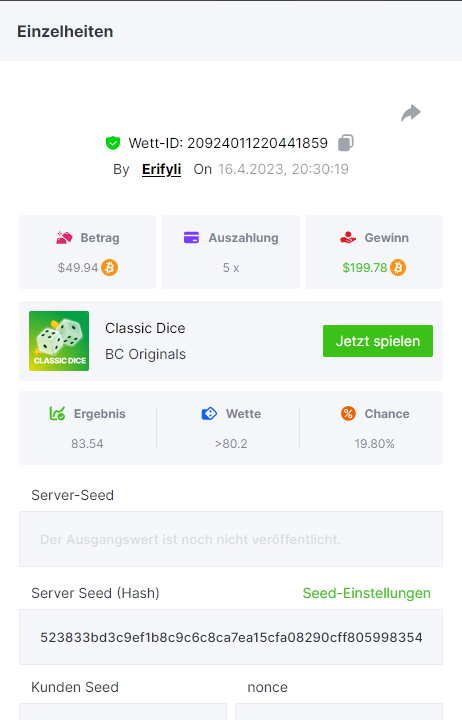The image size is (462, 720).
Task: Open Seed-Einstellungen link
Action: point(366,593)
